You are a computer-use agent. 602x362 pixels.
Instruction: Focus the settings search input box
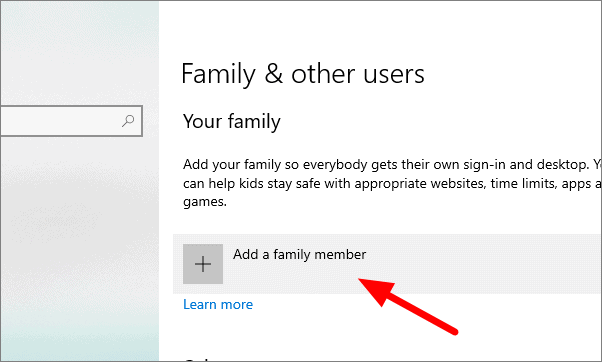point(71,121)
